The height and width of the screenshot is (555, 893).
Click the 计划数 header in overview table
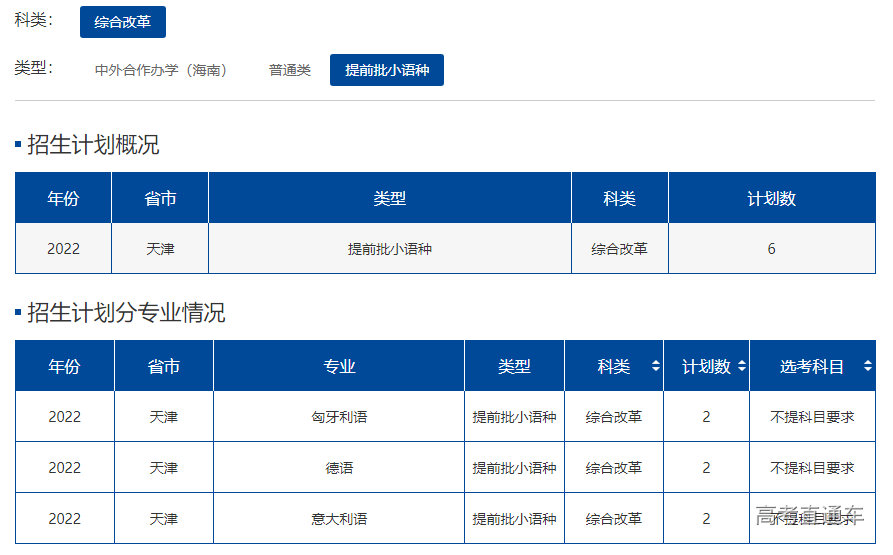771,199
